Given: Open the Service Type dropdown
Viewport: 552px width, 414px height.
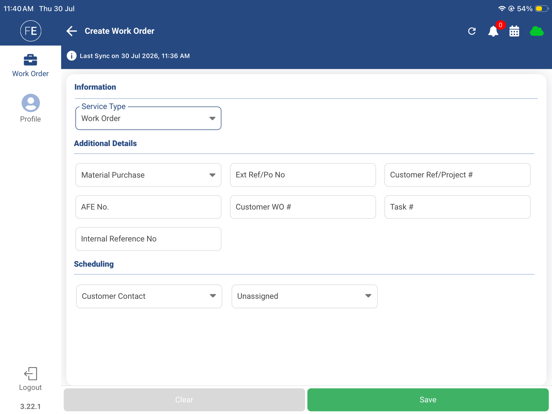Looking at the screenshot, I should coord(148,118).
